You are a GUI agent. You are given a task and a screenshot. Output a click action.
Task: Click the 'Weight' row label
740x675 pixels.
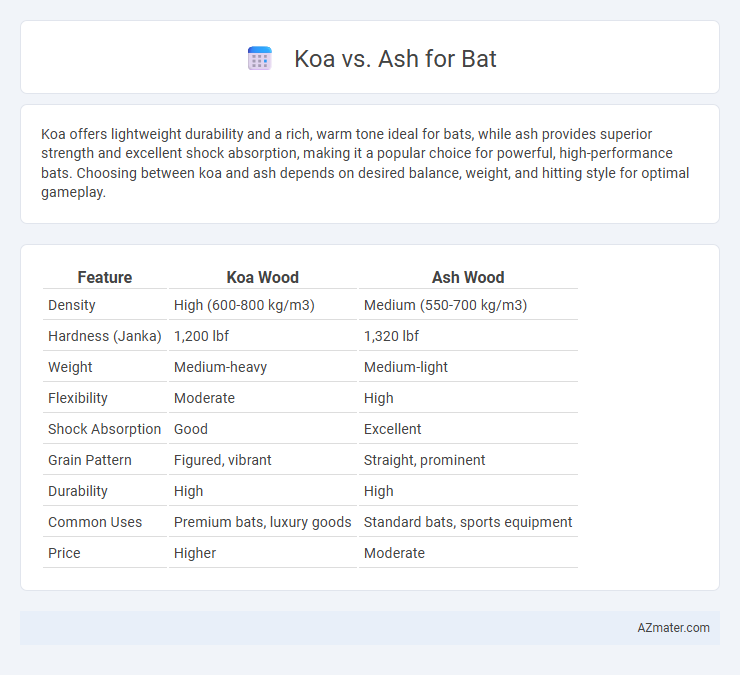coord(70,367)
